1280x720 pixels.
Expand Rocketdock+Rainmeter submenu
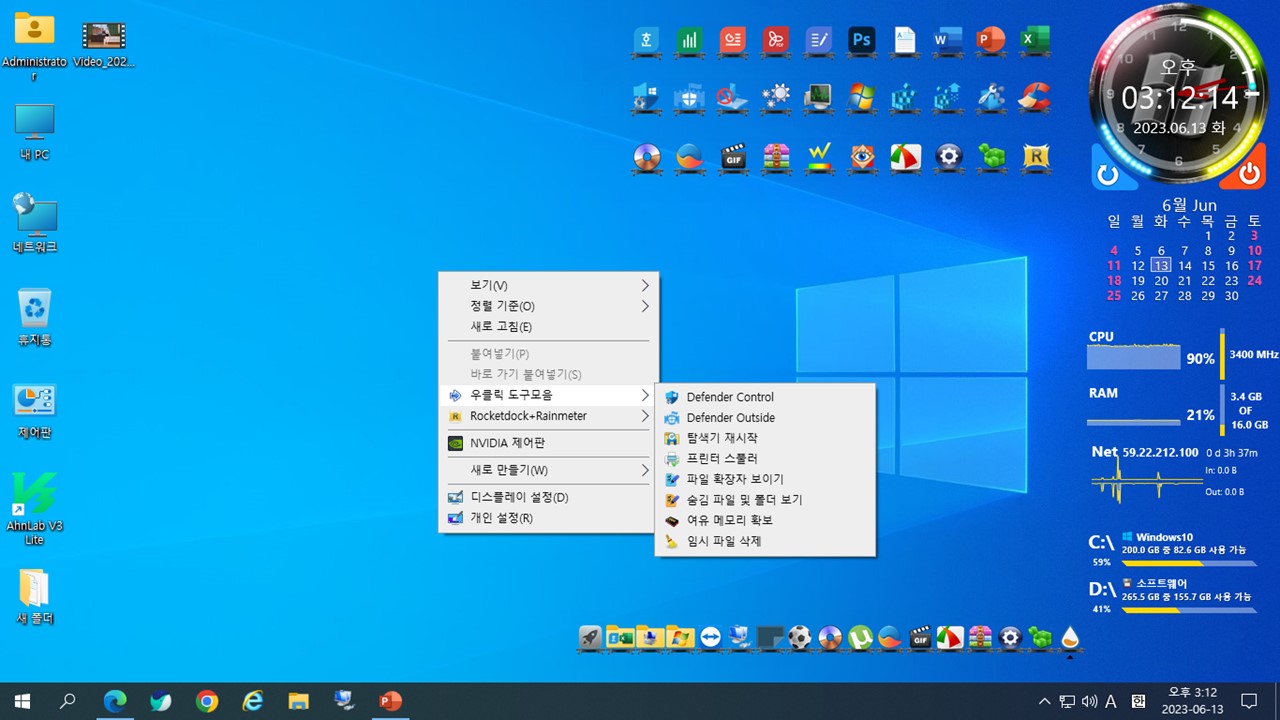(x=548, y=416)
